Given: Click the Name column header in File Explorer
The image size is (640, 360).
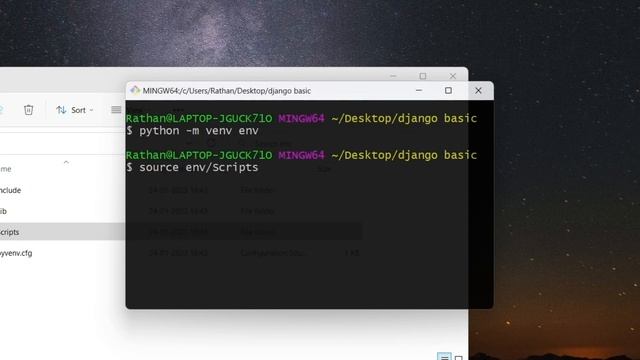Looking at the screenshot, I should coord(6,169).
